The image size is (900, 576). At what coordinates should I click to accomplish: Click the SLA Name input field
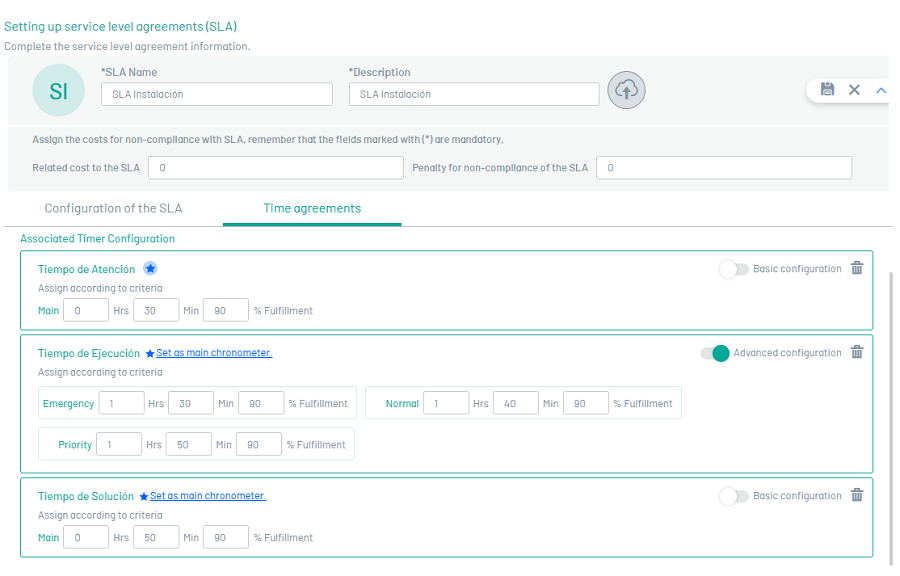pyautogui.click(x=216, y=94)
